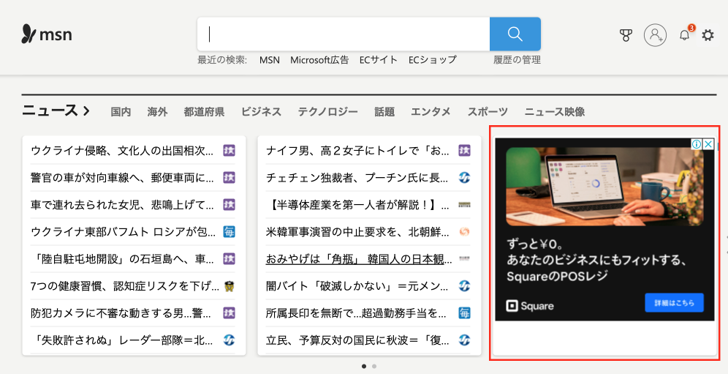Open headline おみやげは「角瓶」

(358, 259)
